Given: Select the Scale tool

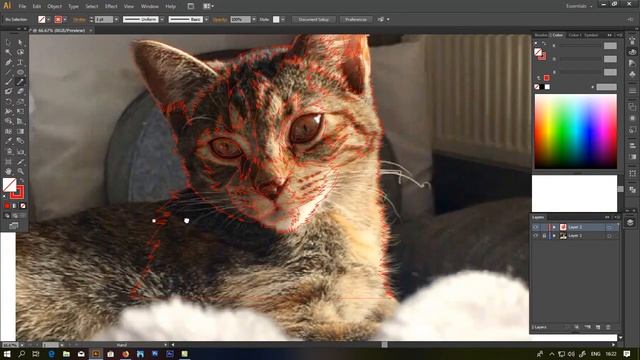Looking at the screenshot, I should 20,102.
